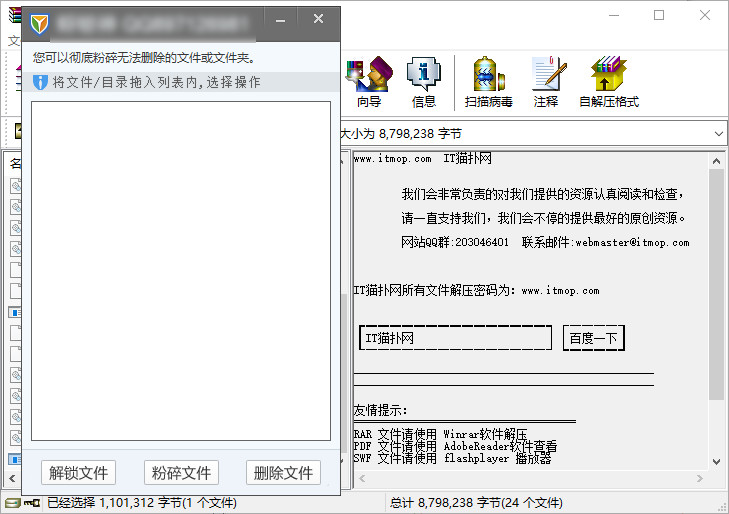The image size is (729, 514).
Task: Click the 您可以彻底粉碎无法删除的文件或文件夹 description text
Action: pos(144,58)
